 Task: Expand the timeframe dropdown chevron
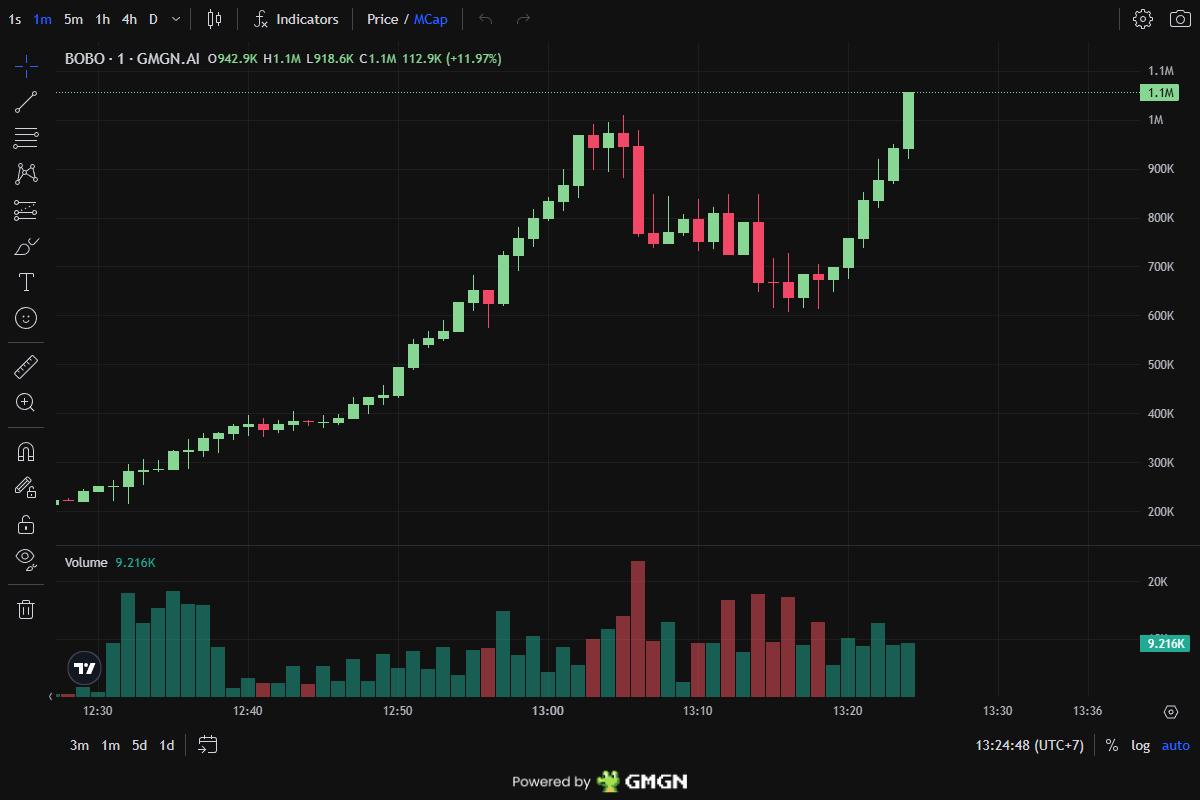177,19
